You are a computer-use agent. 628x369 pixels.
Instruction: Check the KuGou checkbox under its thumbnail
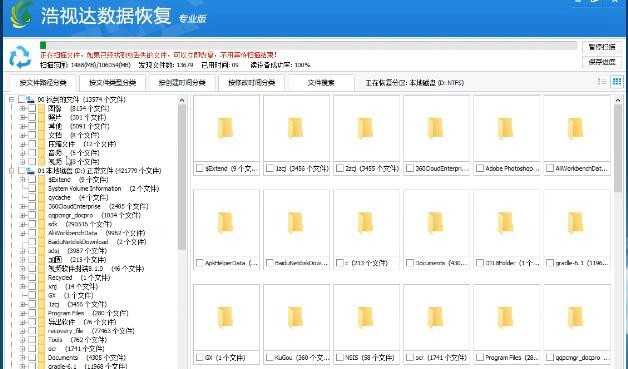(x=270, y=357)
